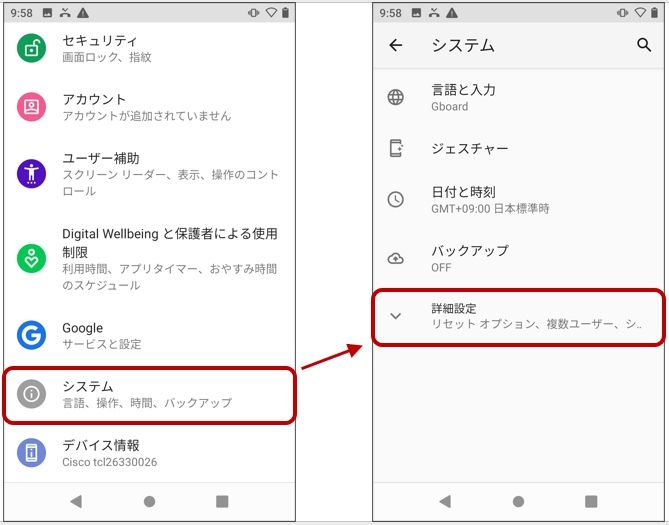Tap the image notification icon in right status bar

click(416, 13)
